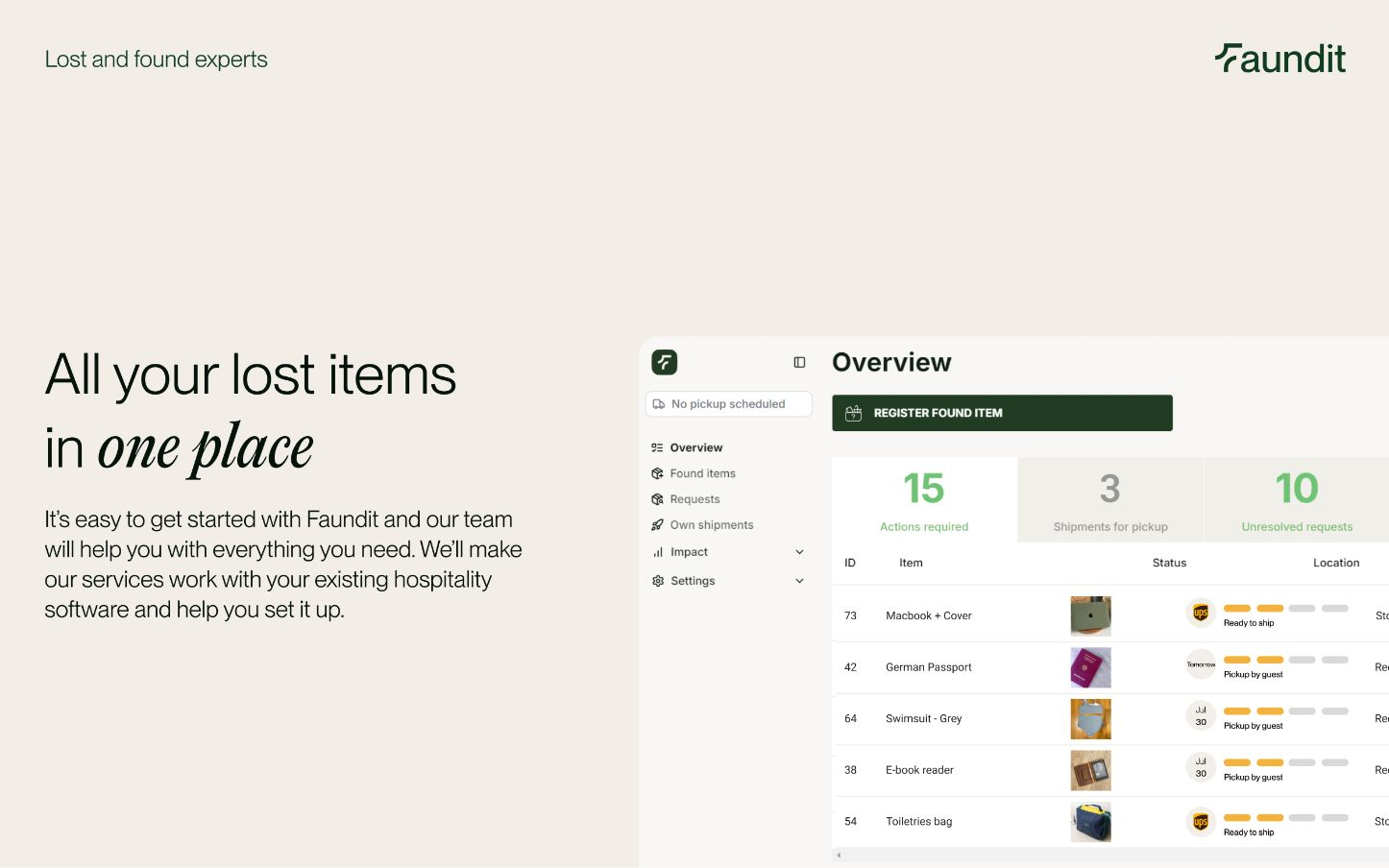Click the German Passport item name

click(929, 667)
